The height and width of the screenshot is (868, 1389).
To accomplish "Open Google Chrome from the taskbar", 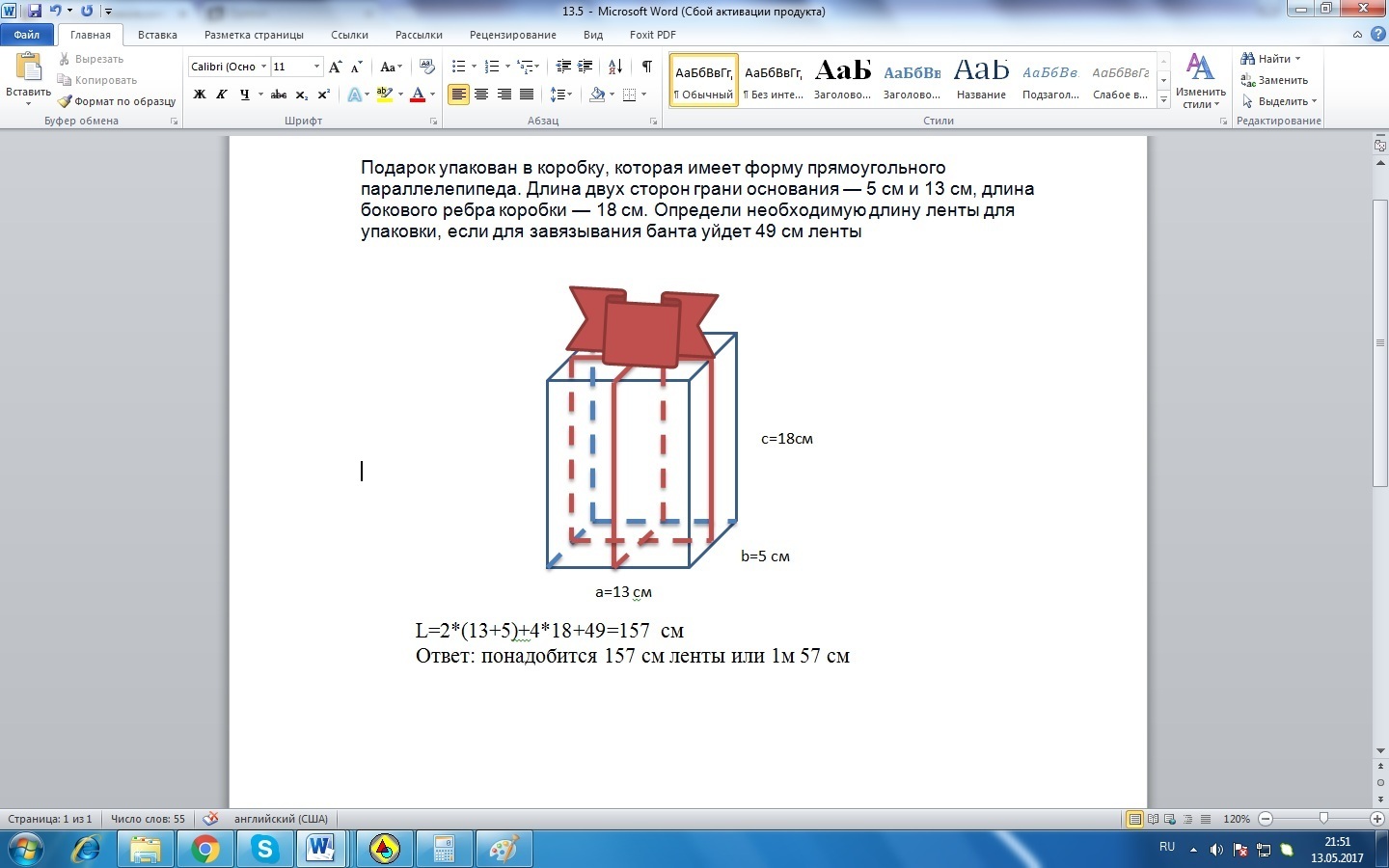I will click(x=204, y=850).
